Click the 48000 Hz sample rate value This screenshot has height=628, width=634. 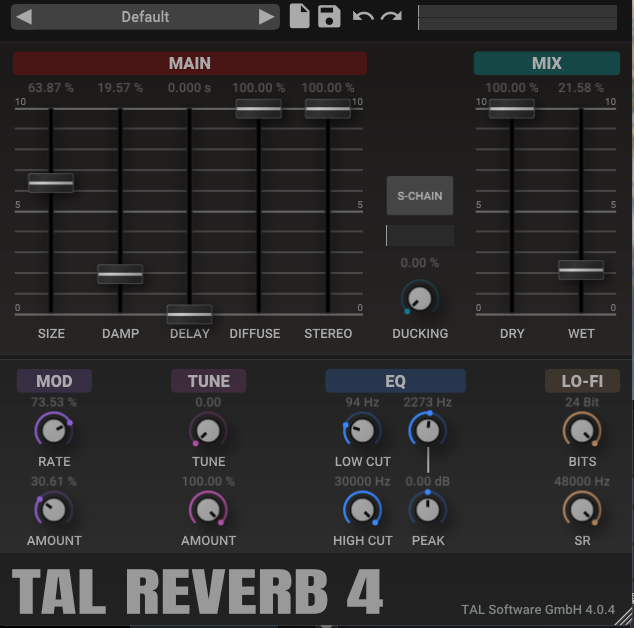coord(582,481)
